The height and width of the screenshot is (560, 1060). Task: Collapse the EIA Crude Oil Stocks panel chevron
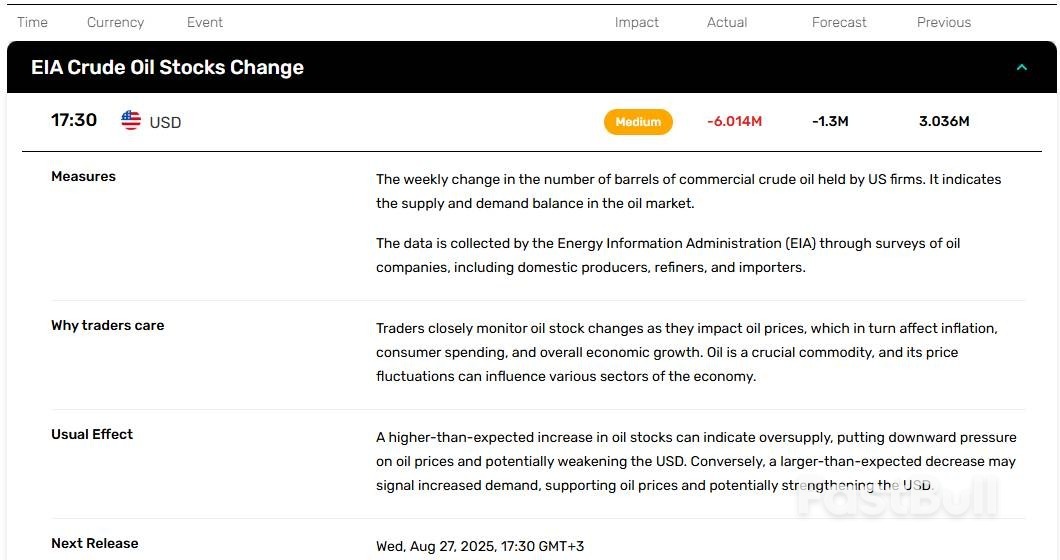tap(1021, 68)
